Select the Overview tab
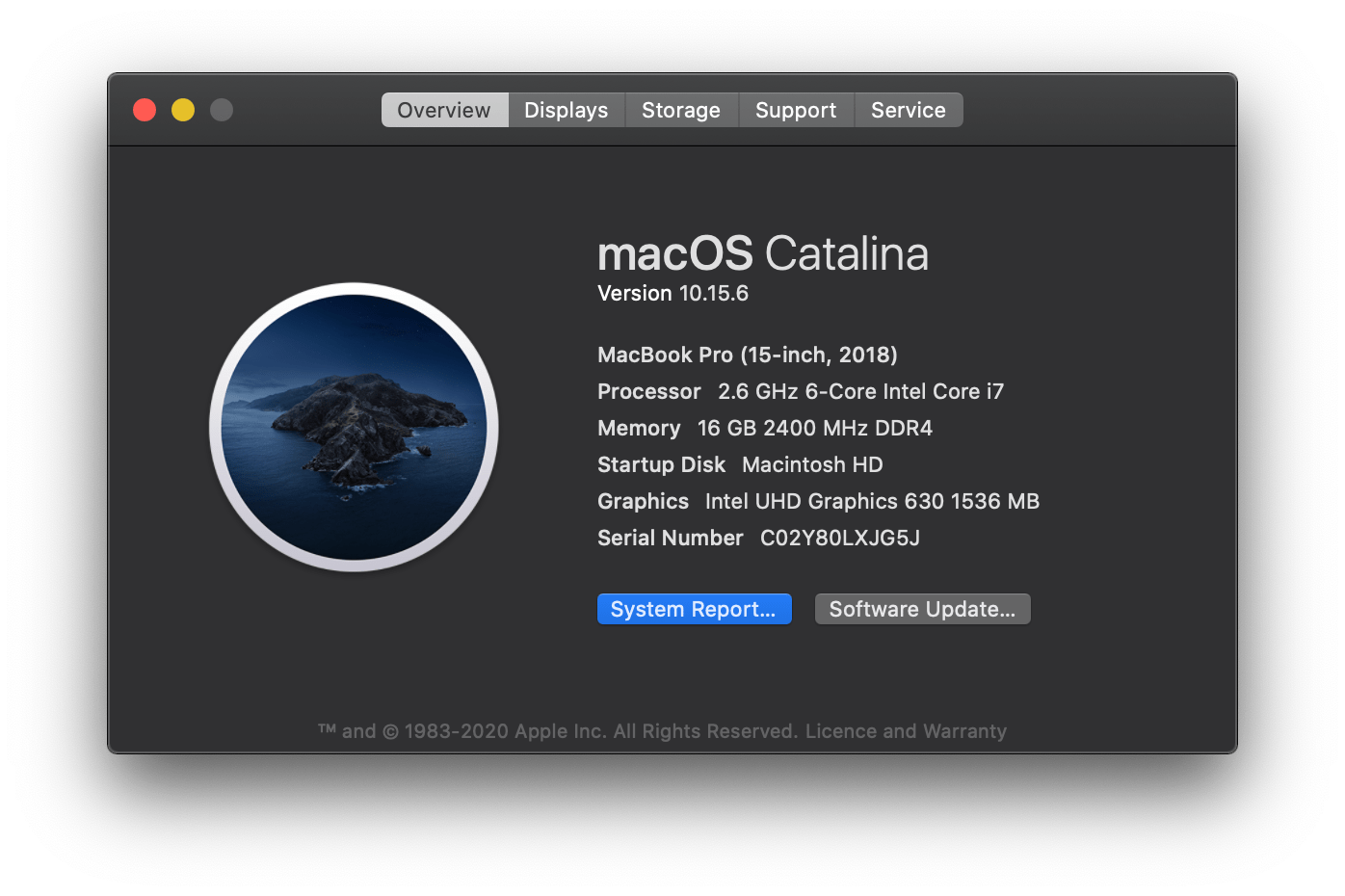Viewport: 1345px width, 896px height. (x=444, y=109)
